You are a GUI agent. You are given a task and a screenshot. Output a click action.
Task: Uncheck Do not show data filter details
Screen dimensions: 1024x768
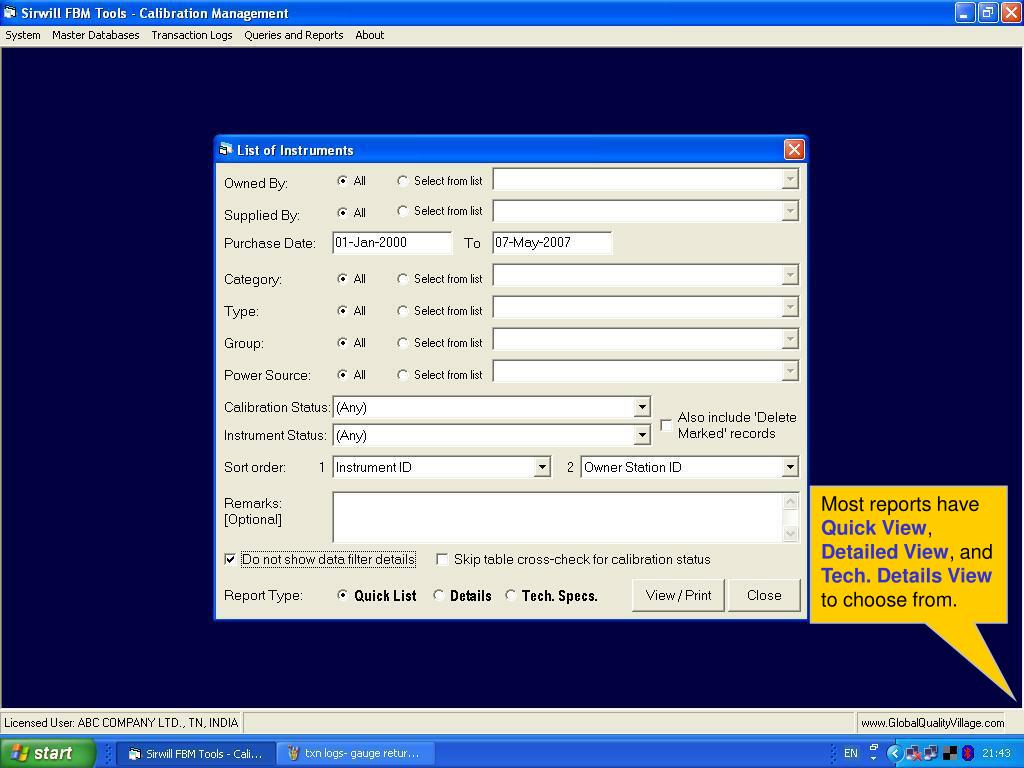230,559
